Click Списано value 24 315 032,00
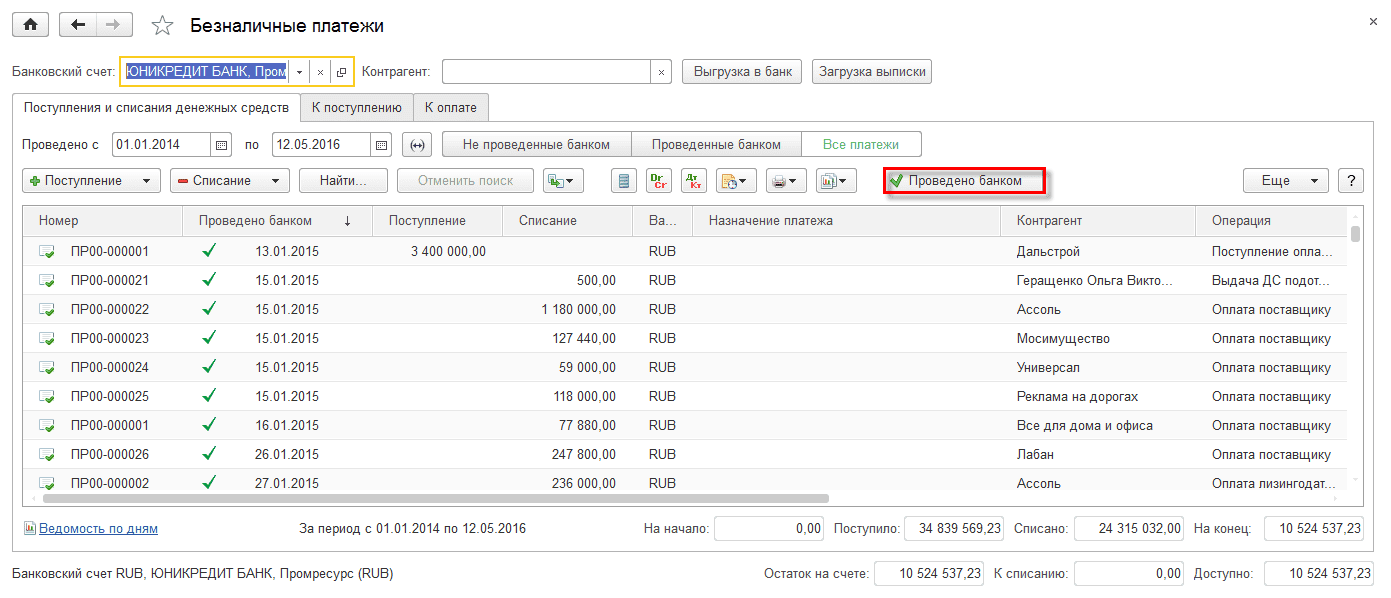Screen dimensions: 1391x598 click(1130, 528)
